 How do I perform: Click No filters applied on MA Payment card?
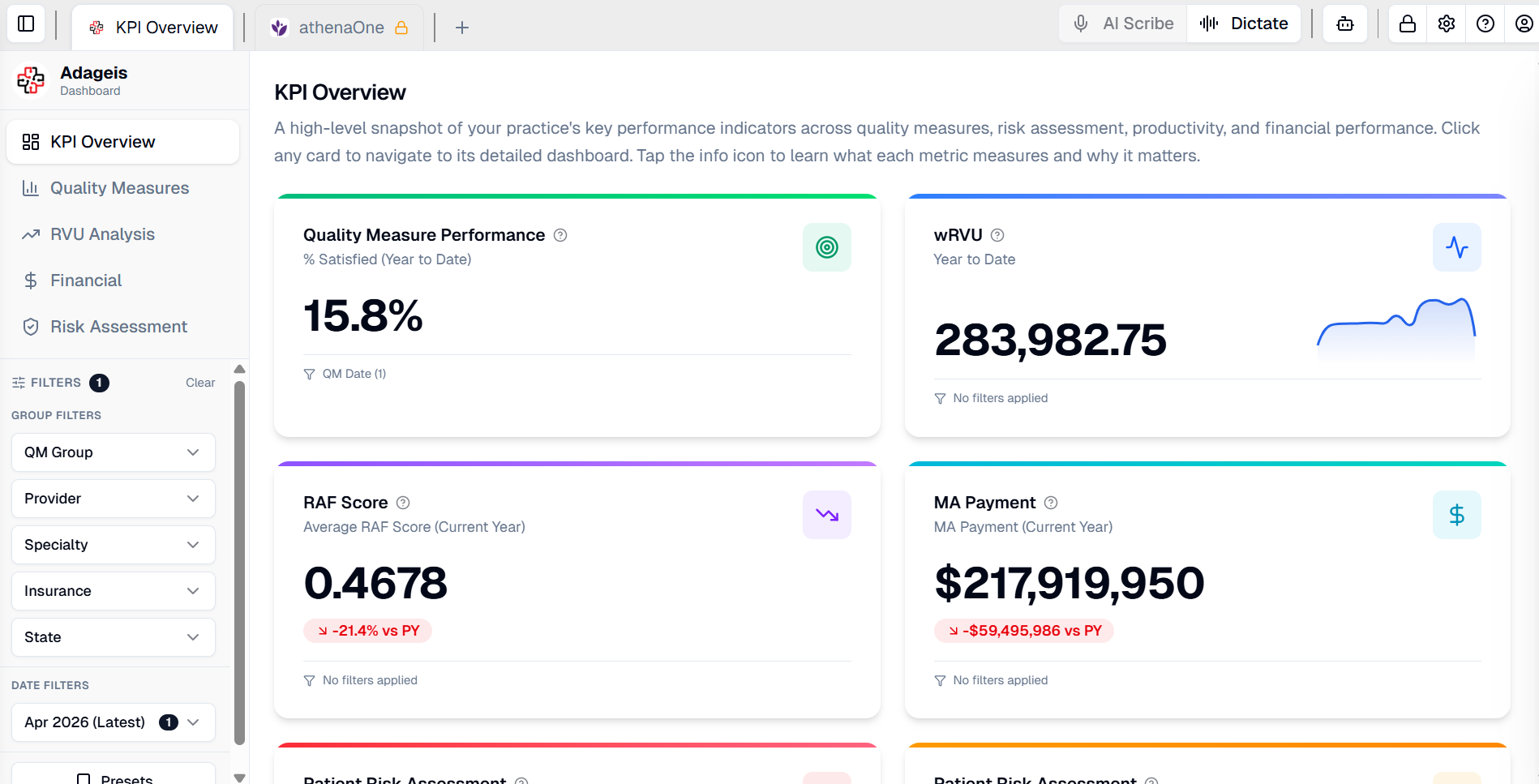point(1001,680)
